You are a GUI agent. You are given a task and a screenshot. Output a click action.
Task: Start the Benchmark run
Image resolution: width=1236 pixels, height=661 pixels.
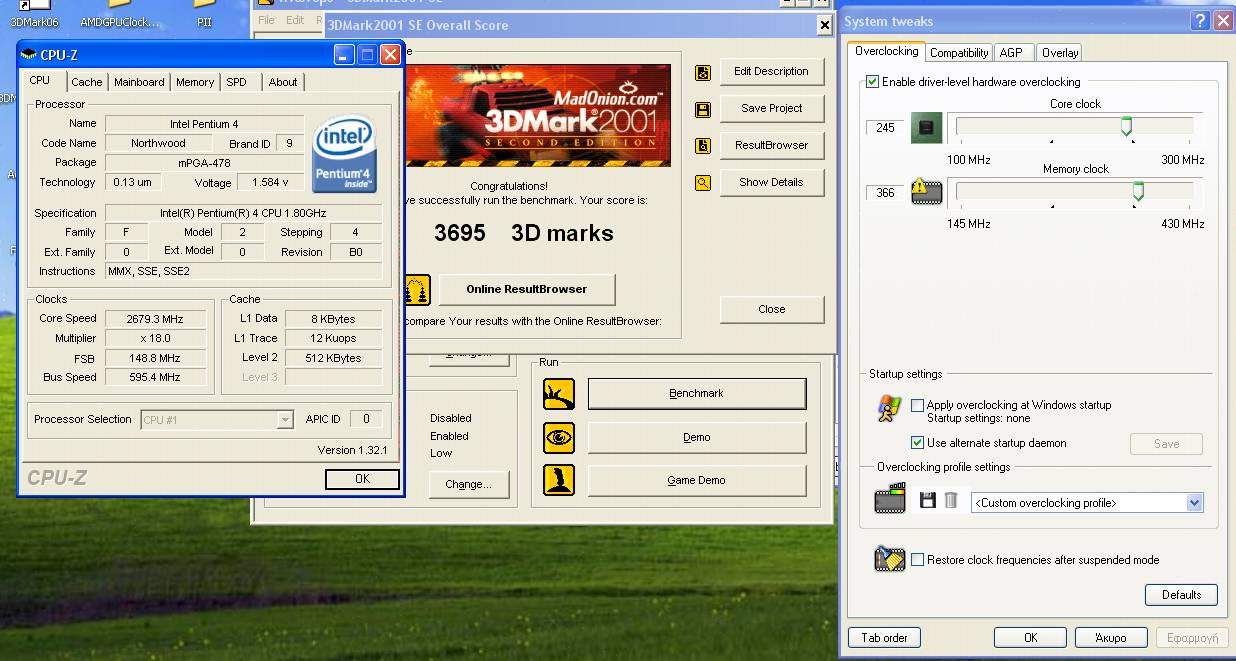pos(696,394)
